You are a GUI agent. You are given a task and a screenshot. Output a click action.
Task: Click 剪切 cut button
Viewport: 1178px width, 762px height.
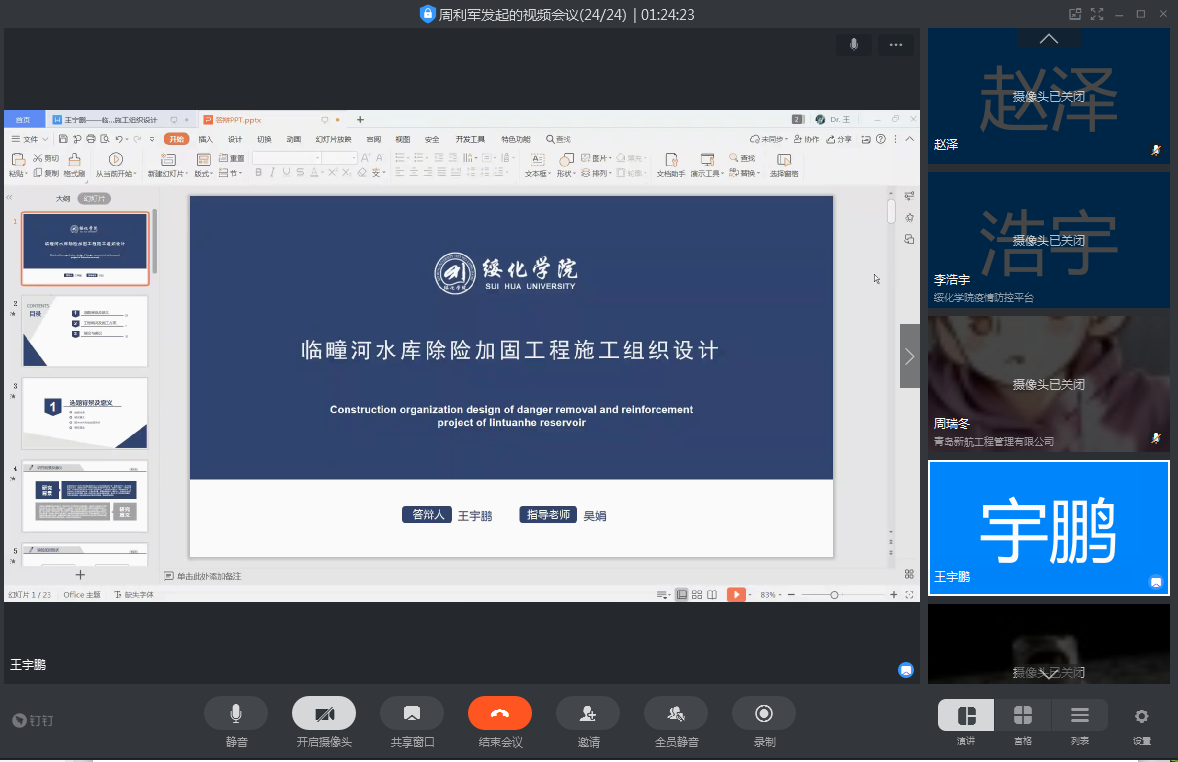pyautogui.click(x=46, y=159)
